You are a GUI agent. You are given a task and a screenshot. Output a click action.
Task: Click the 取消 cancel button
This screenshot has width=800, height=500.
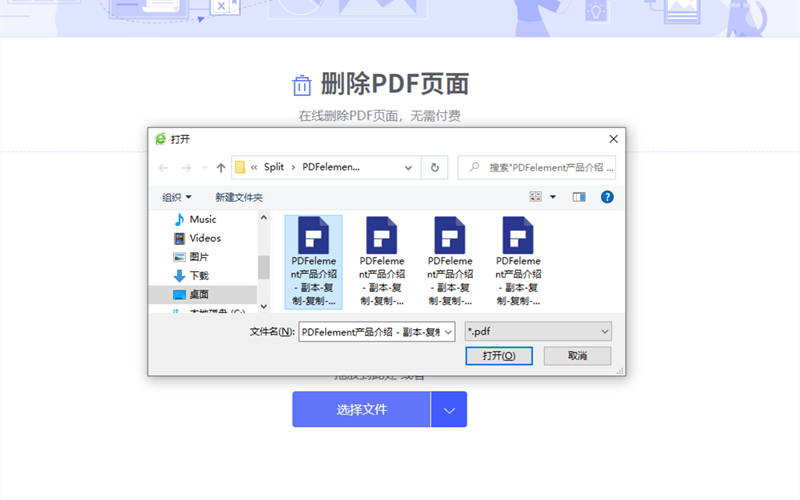pyautogui.click(x=577, y=356)
